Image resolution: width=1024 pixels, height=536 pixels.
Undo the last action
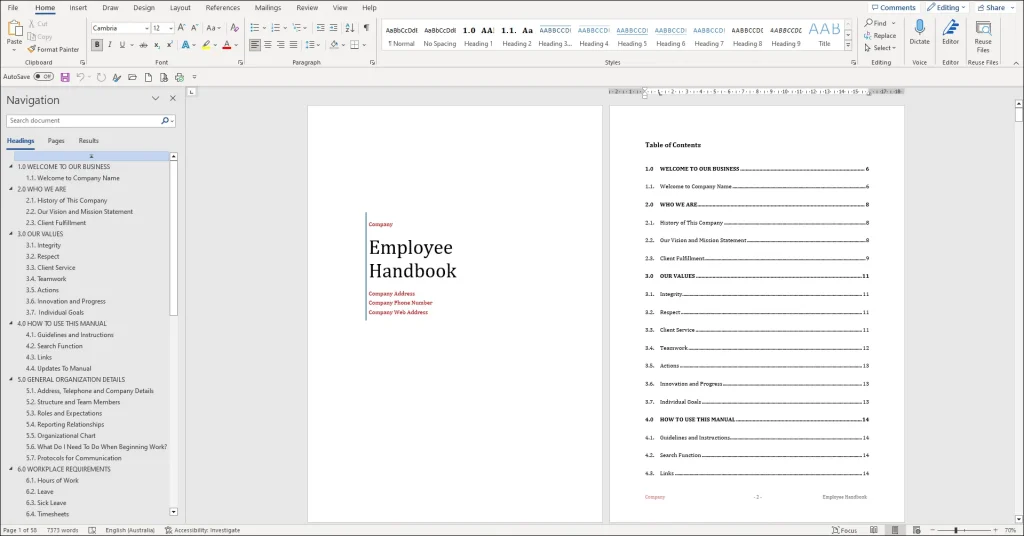coord(80,77)
